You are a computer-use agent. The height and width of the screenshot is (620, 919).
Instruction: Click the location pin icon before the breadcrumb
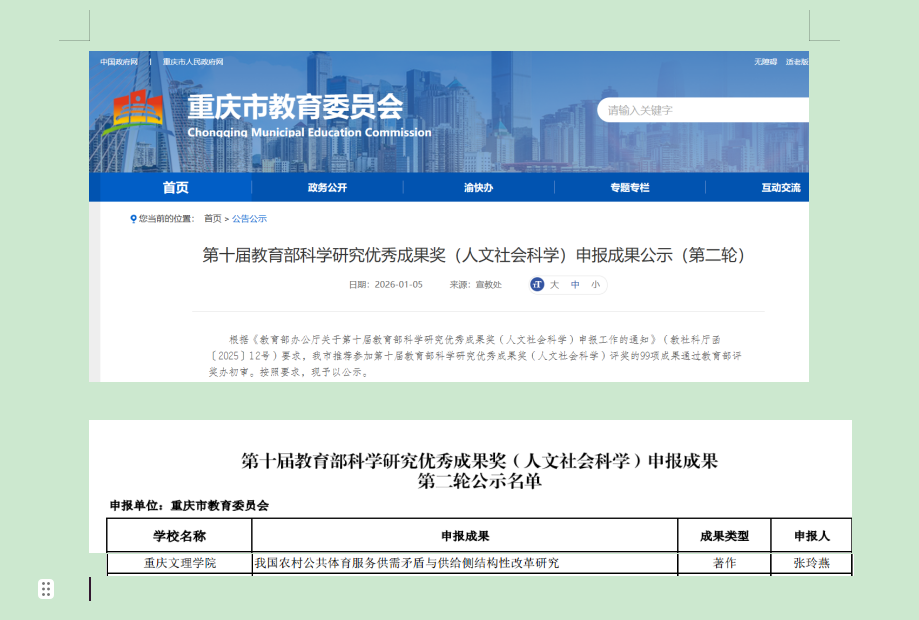point(133,218)
